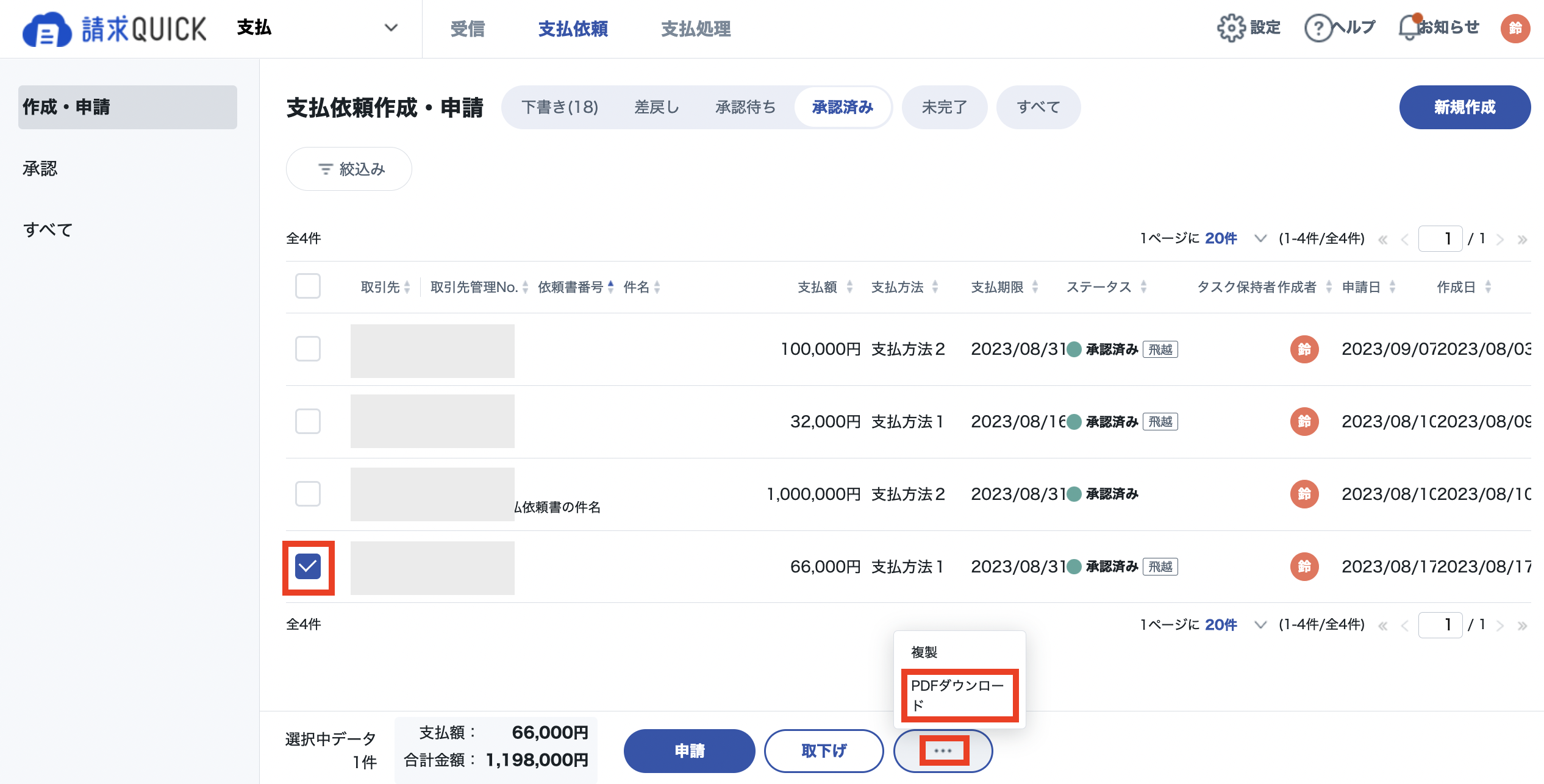The width and height of the screenshot is (1544, 784).
Task: Click the 取下げ button
Action: [824, 750]
